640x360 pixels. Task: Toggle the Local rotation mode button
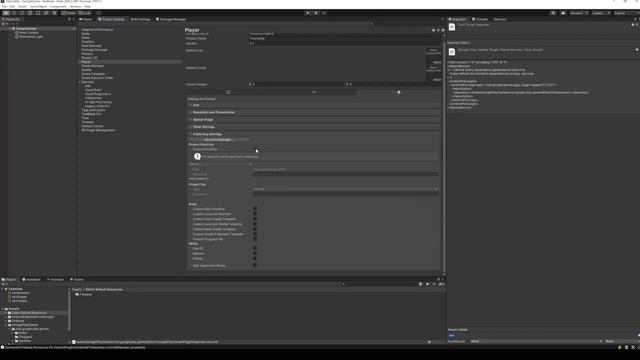point(84,13)
